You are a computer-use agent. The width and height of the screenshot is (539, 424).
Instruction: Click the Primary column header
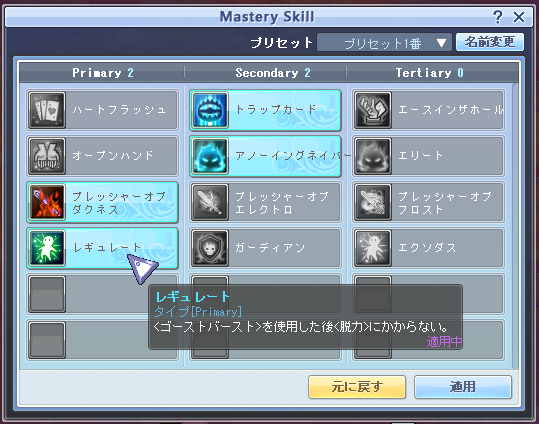102,73
